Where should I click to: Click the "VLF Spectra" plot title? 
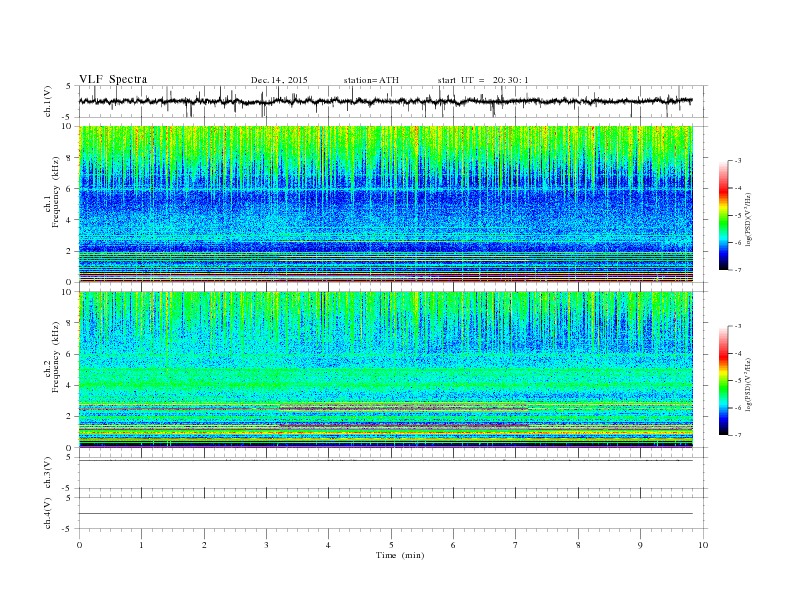coord(113,79)
